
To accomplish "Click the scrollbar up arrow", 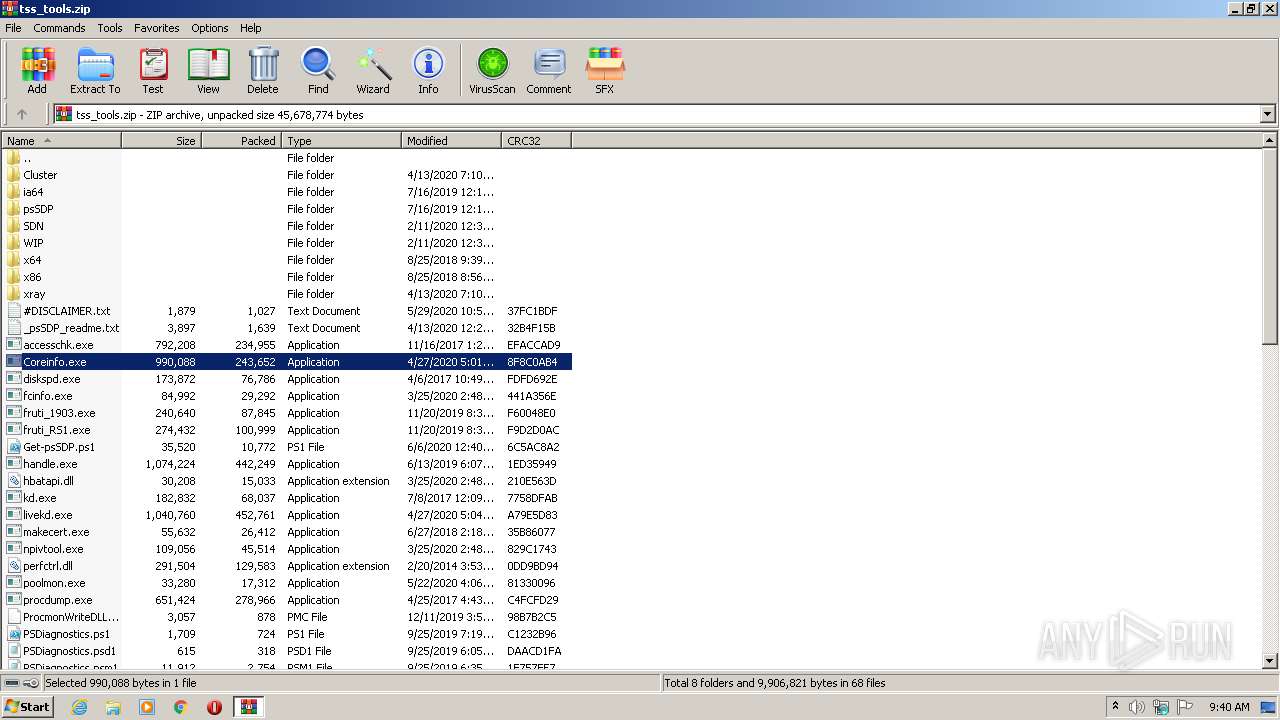I will tap(1270, 141).
